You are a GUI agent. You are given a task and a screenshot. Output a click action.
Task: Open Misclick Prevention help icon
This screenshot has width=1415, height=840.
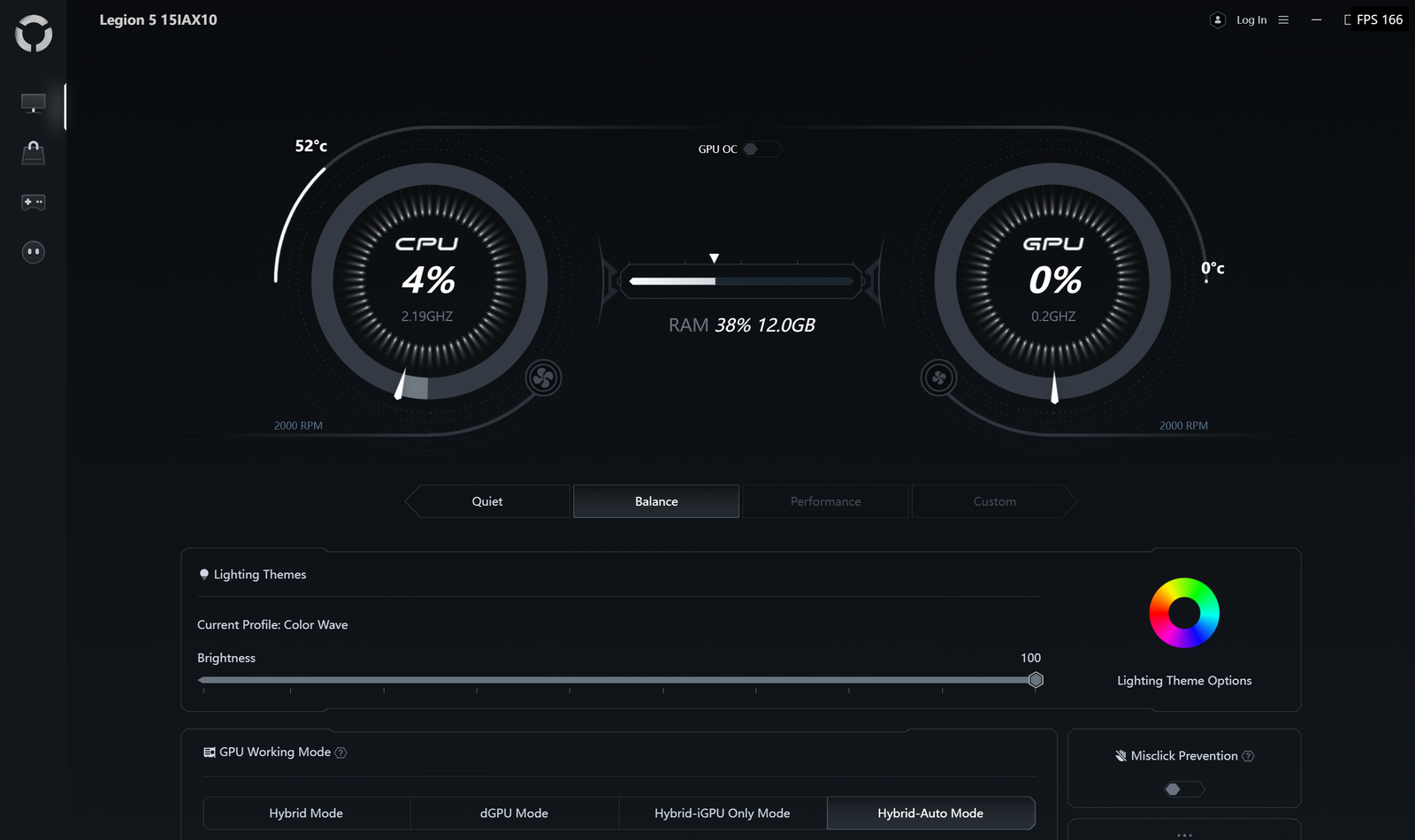click(x=1248, y=756)
